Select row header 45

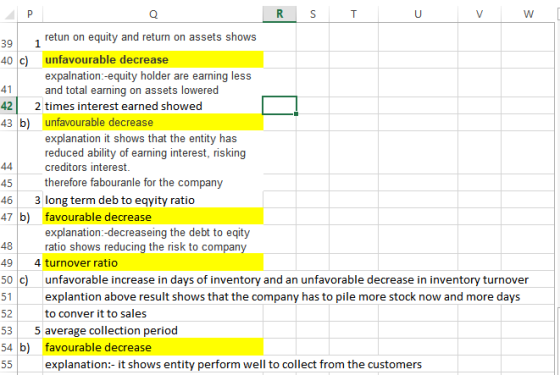tap(8, 182)
